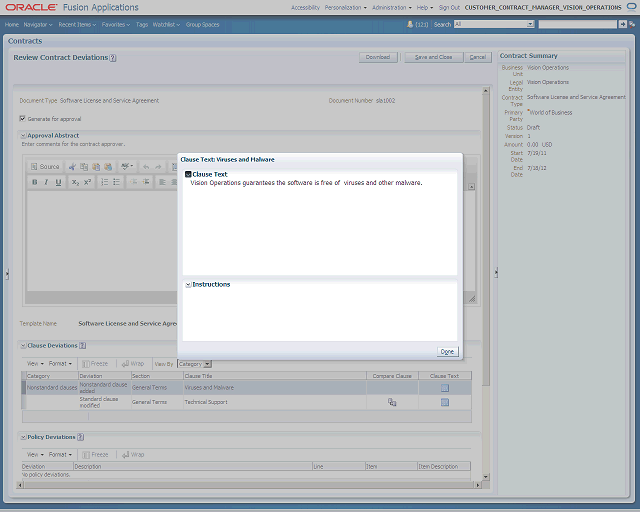640x512 pixels.
Task: Open the Administration menu
Action: coord(392,8)
